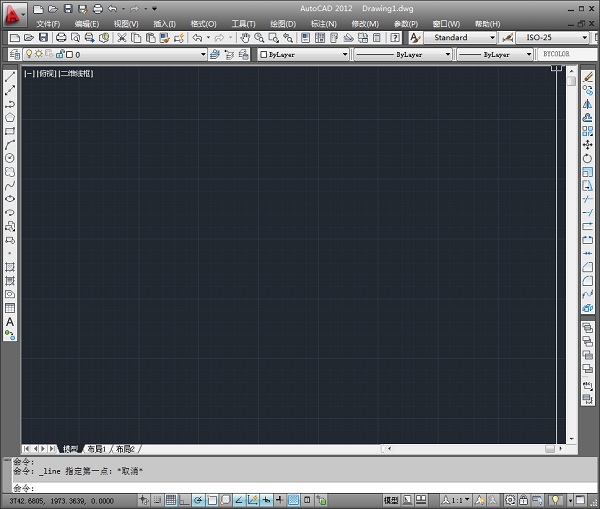Toggle Polar Tracking in status bar
This screenshot has height=509, width=600.
[x=198, y=500]
